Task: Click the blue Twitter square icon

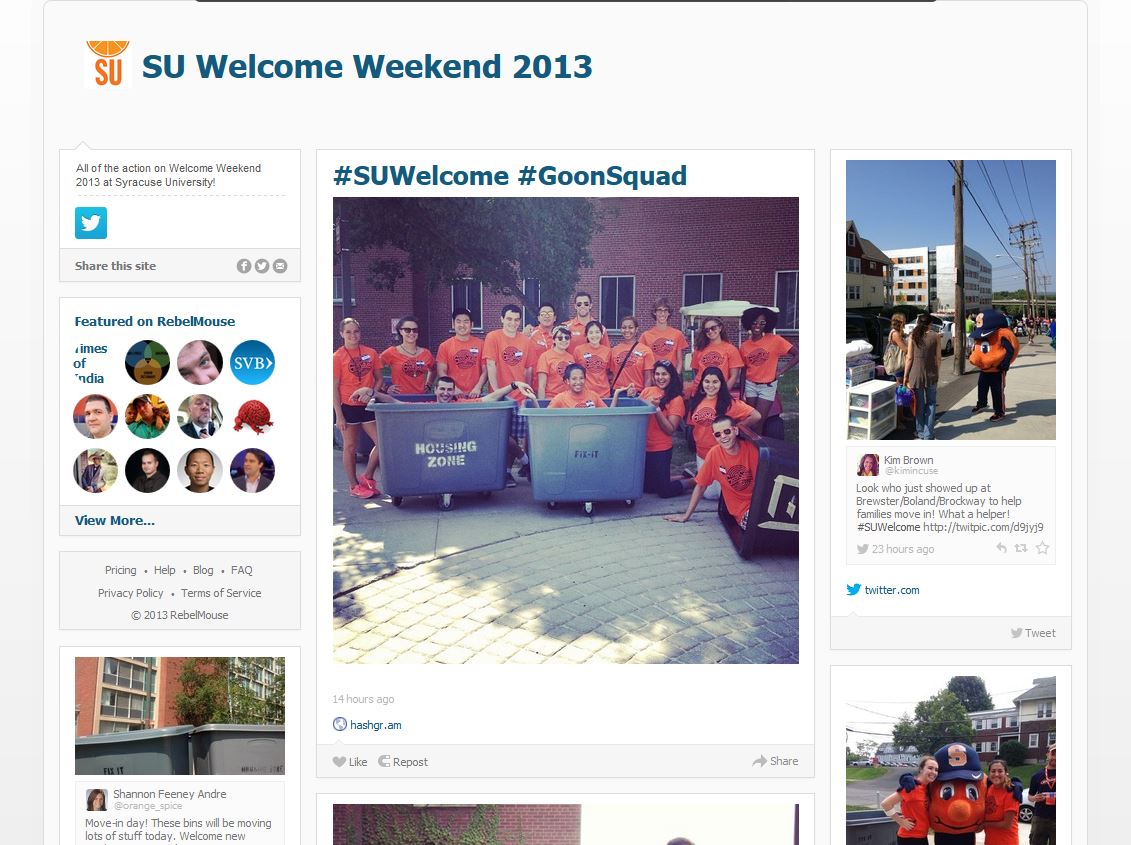Action: (x=91, y=223)
